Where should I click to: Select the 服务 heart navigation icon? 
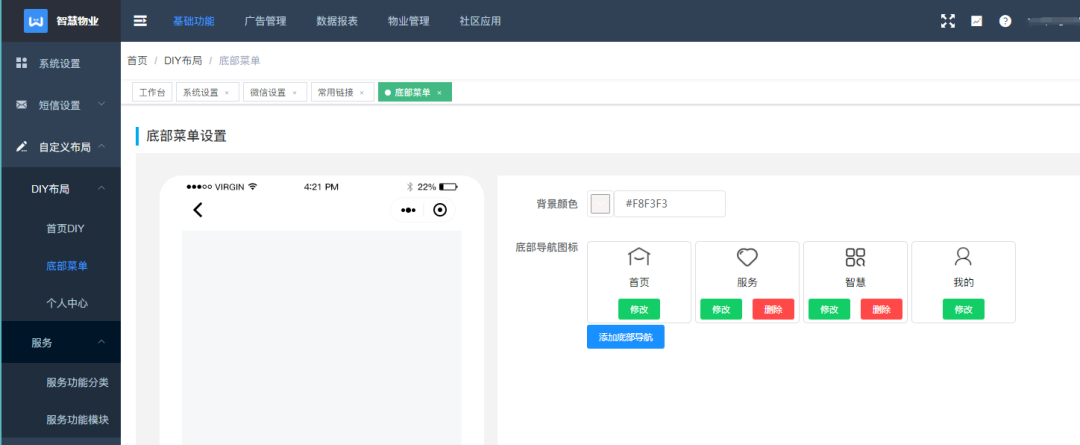tap(747, 257)
